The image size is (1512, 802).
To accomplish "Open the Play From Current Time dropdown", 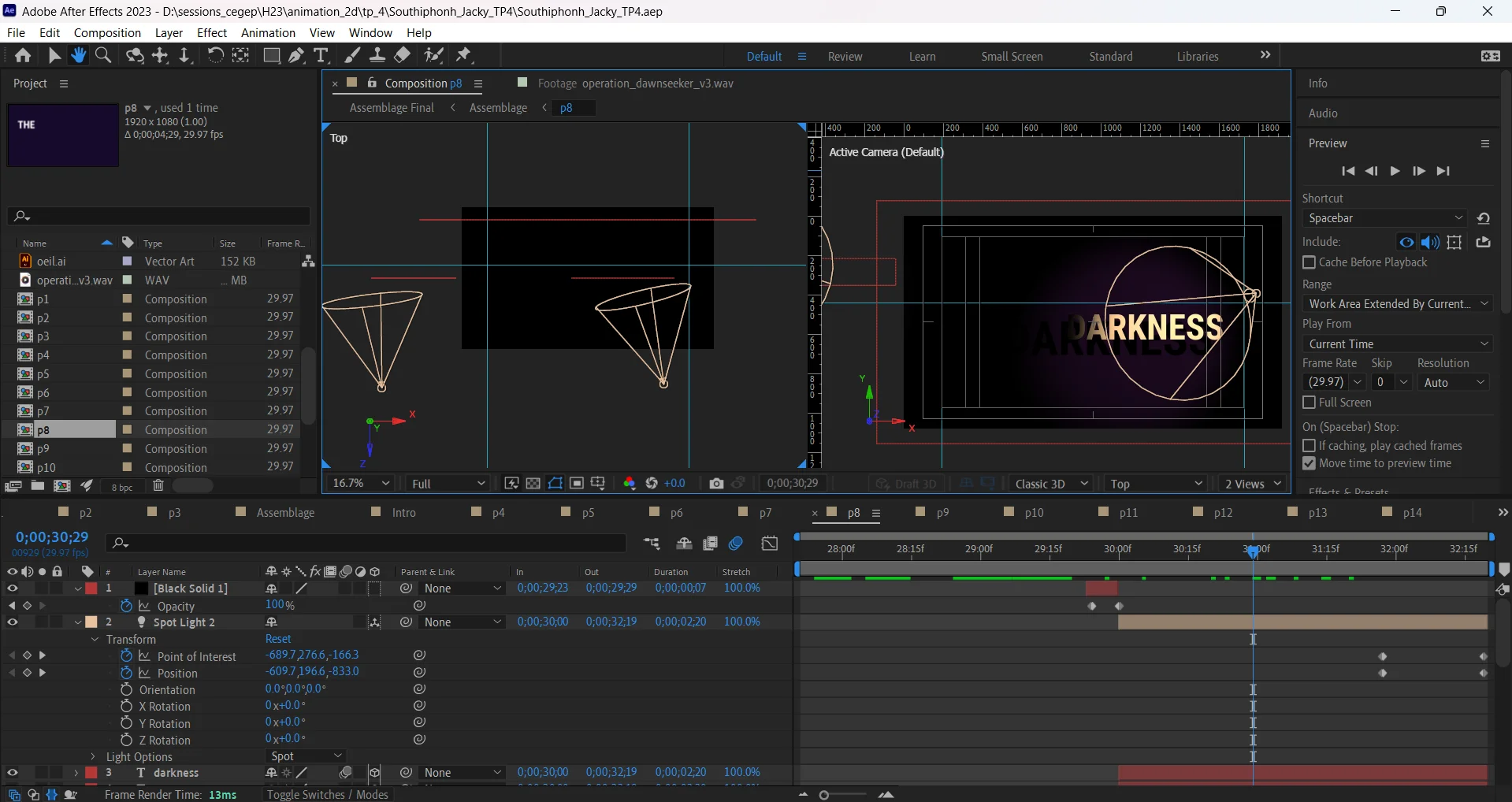I will tap(1397, 344).
